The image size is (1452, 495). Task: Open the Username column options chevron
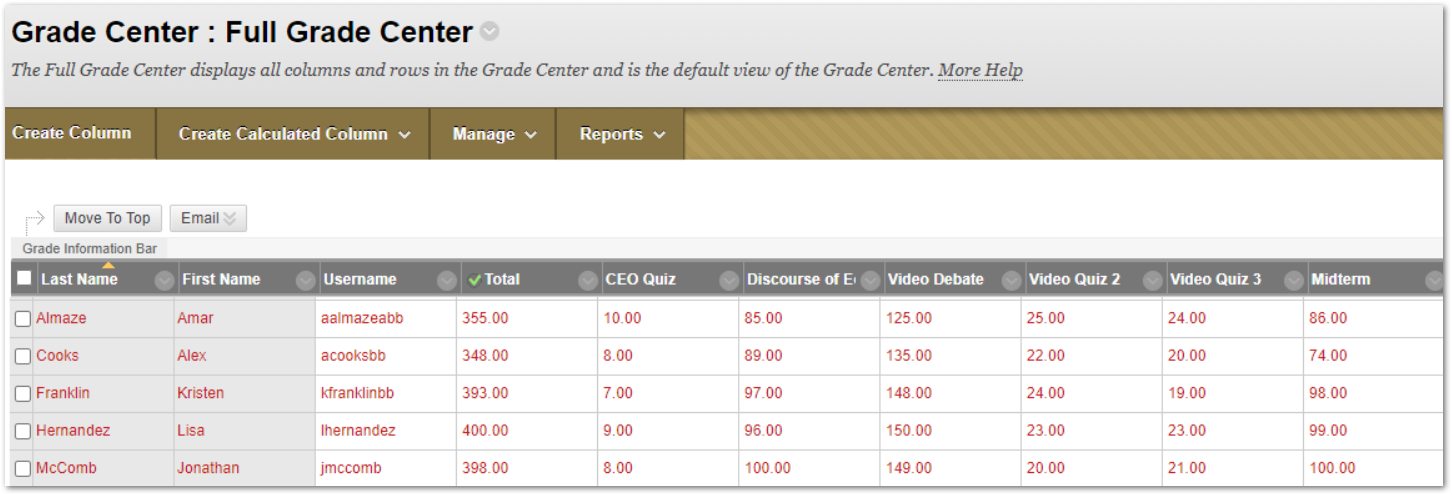447,281
